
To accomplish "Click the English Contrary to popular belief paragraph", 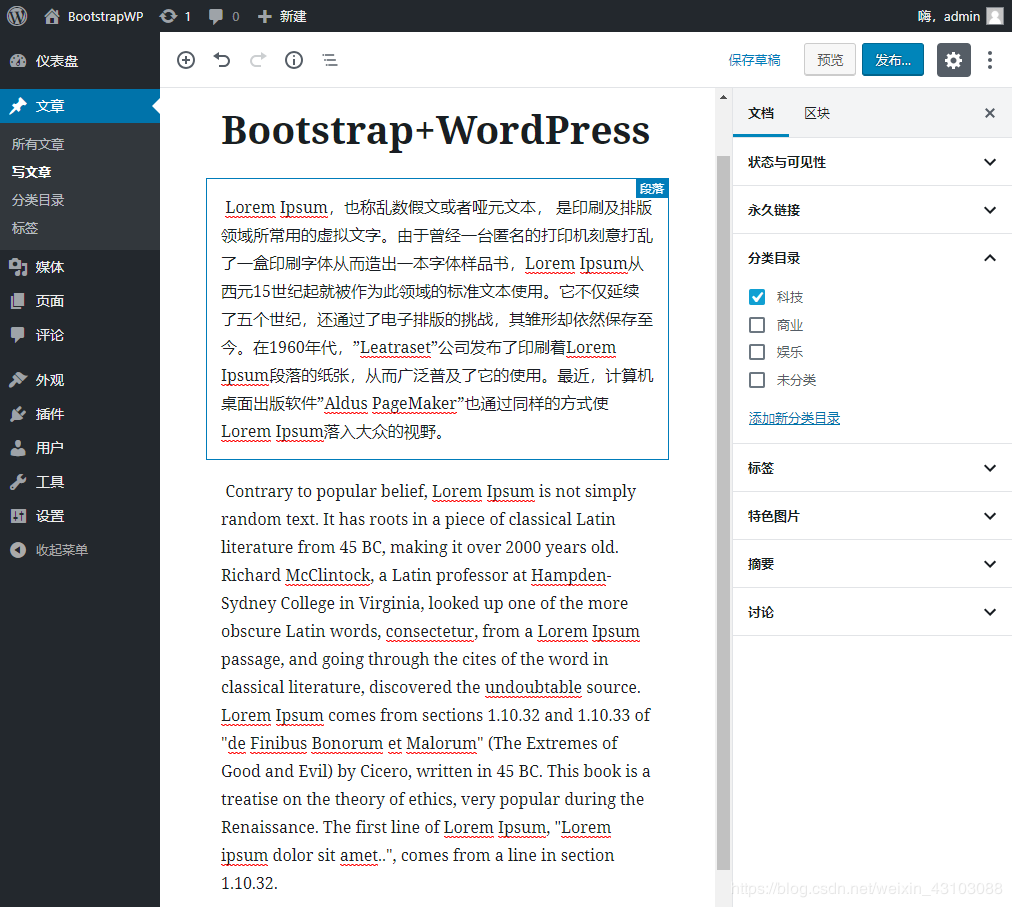I will [x=437, y=687].
